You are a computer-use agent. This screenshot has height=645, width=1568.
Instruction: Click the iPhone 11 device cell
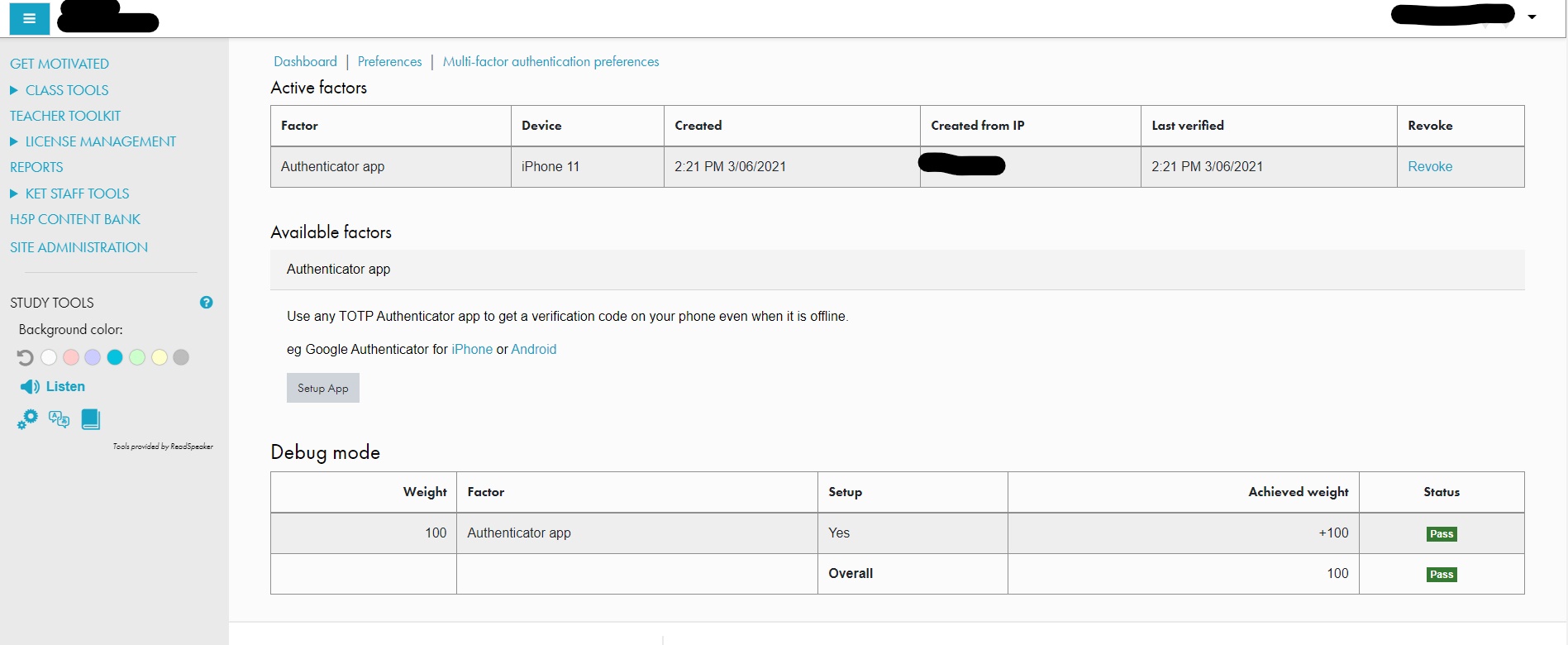tap(587, 167)
